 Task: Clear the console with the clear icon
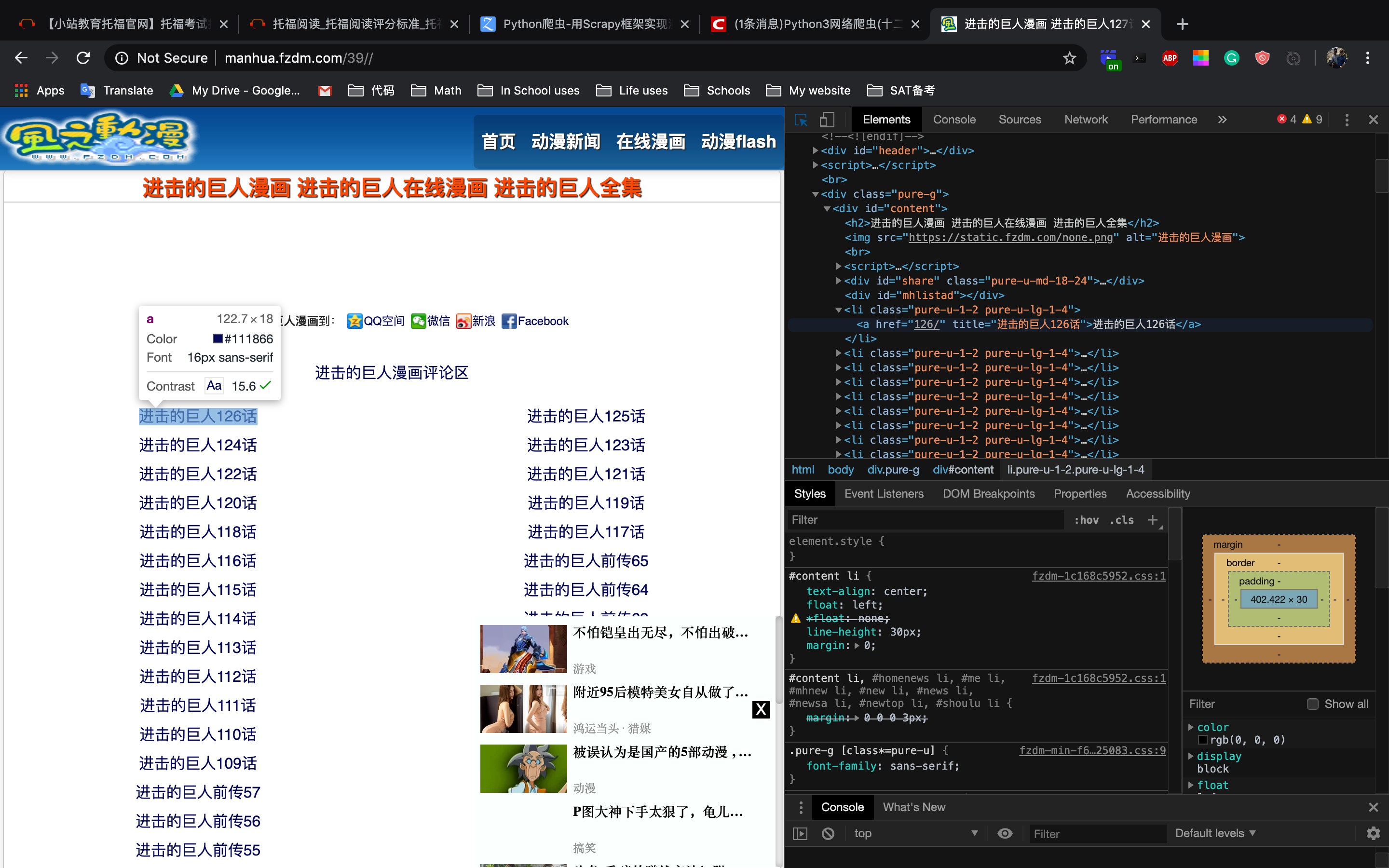[828, 834]
